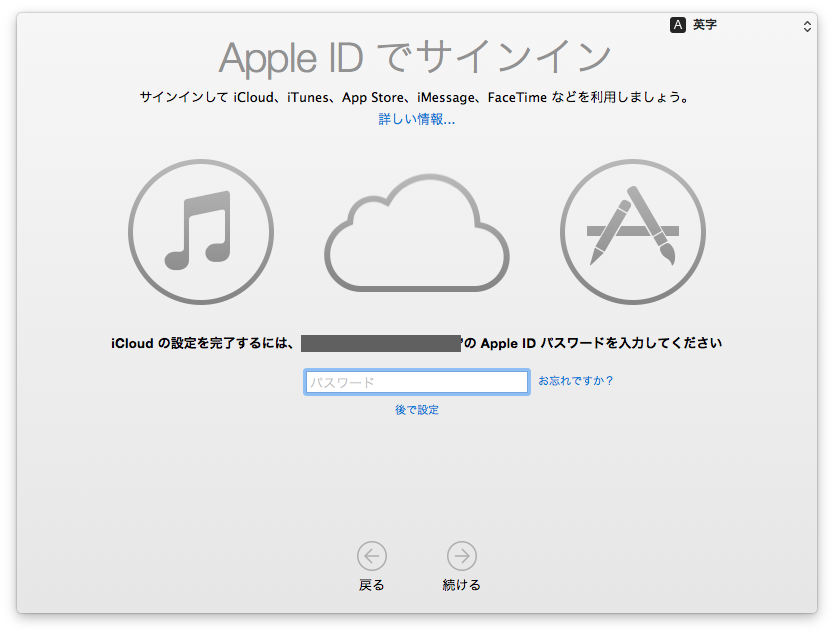Click the App Store icon
Screen dimensions: 834x634
633,232
